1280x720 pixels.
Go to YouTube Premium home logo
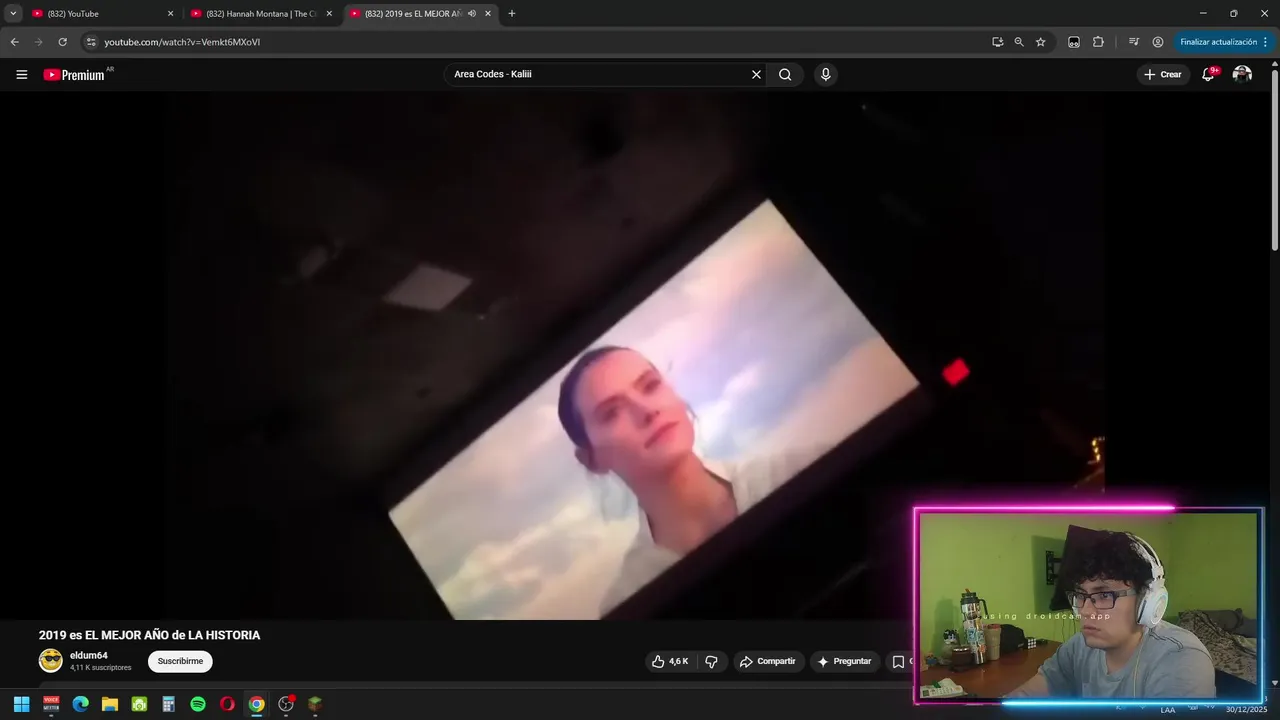(75, 74)
